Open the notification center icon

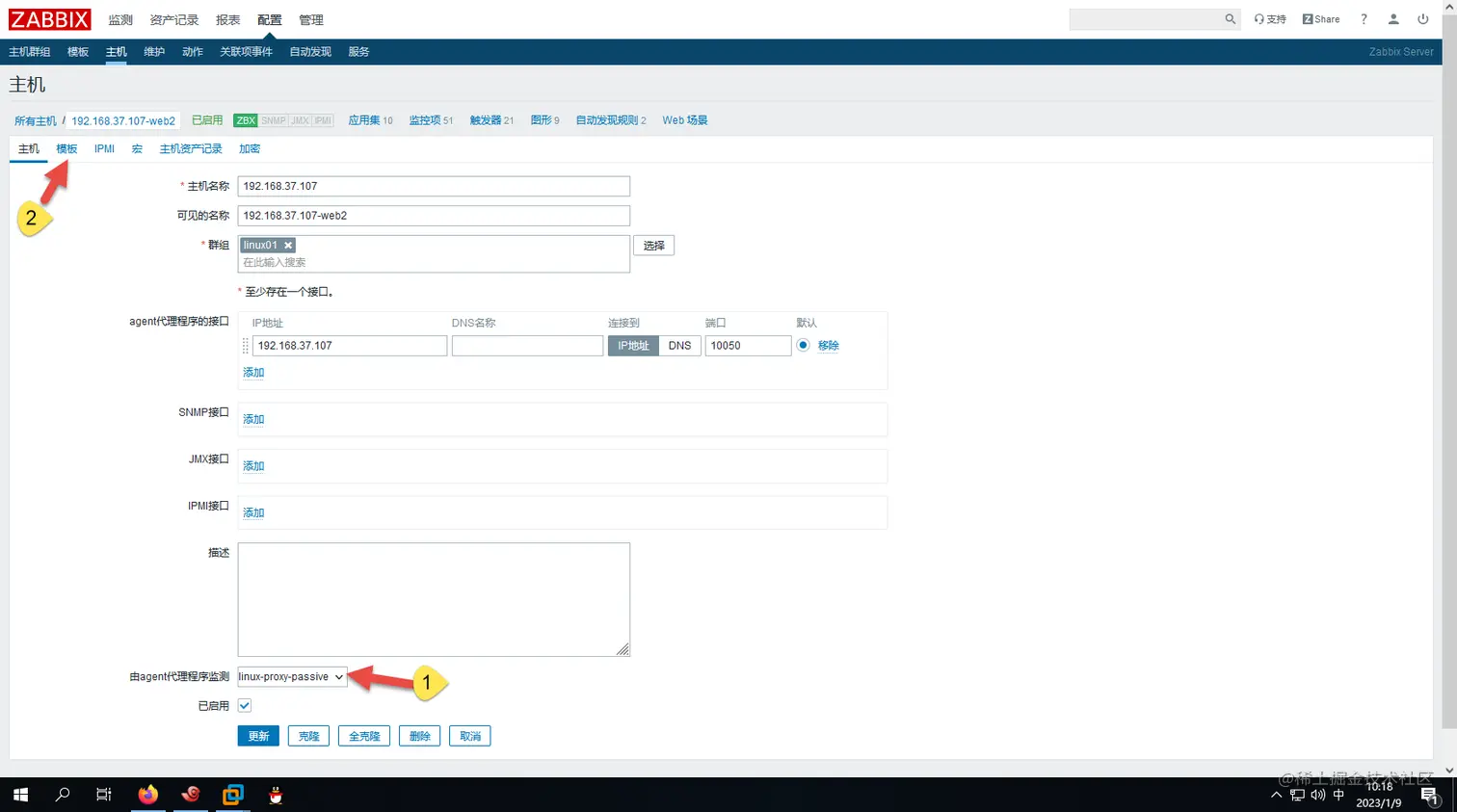coord(1430,795)
